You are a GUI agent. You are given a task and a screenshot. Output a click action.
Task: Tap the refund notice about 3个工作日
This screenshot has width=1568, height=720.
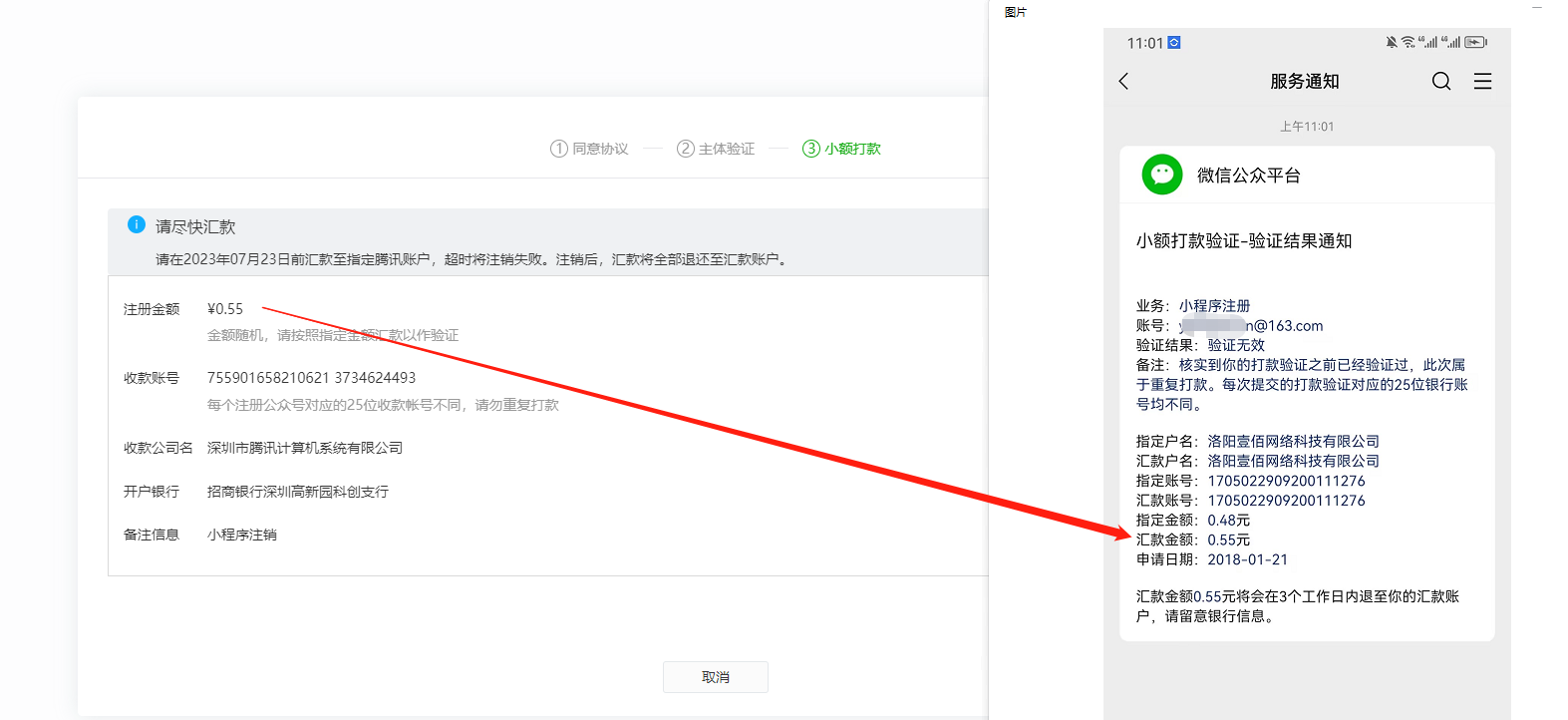pyautogui.click(x=1298, y=606)
